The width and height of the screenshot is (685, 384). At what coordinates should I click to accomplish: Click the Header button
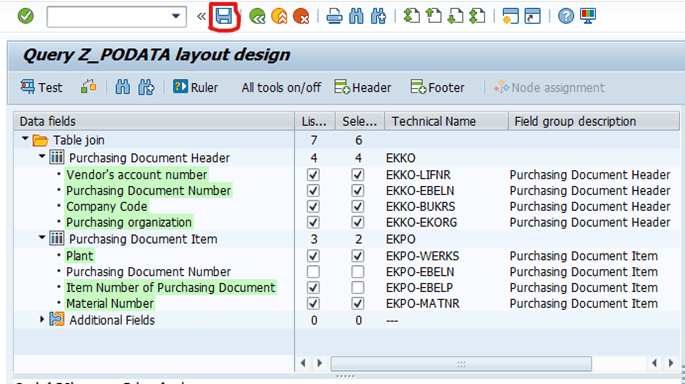[x=363, y=87]
